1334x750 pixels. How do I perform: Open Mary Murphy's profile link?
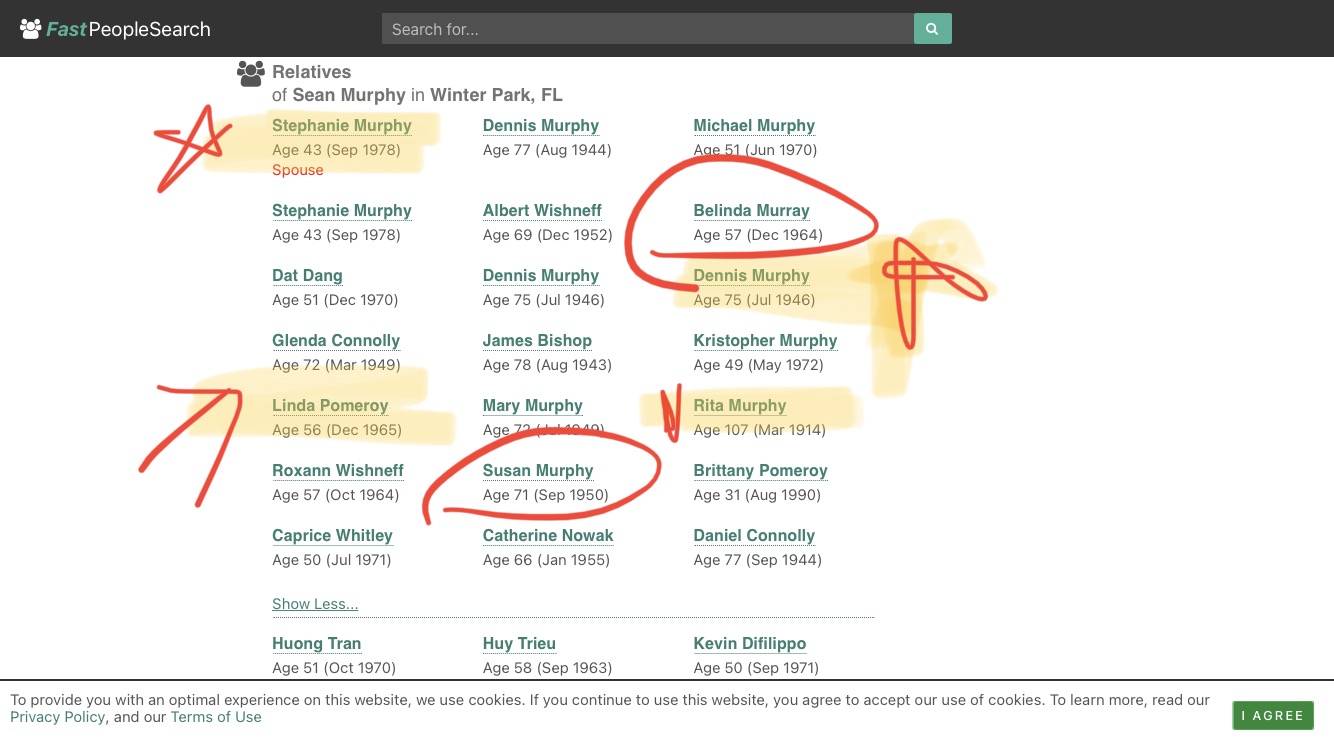pyautogui.click(x=533, y=406)
